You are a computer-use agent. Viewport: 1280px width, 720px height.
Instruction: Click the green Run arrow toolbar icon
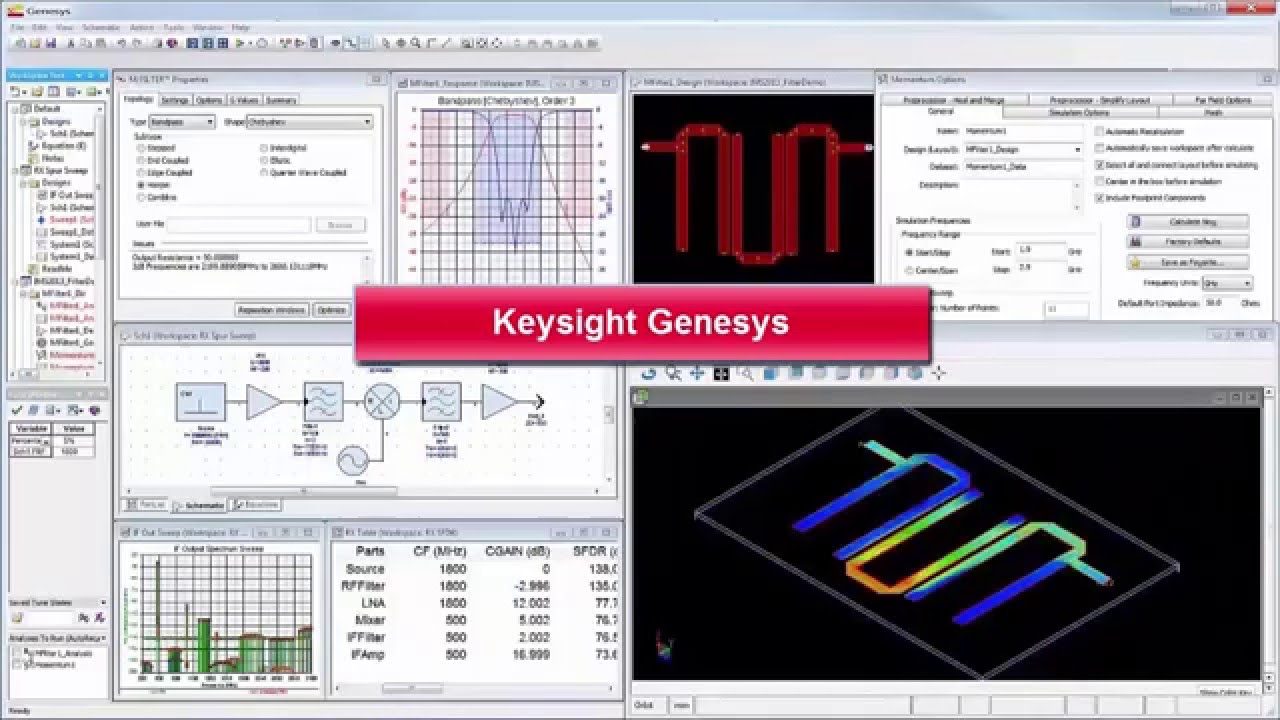tap(240, 43)
